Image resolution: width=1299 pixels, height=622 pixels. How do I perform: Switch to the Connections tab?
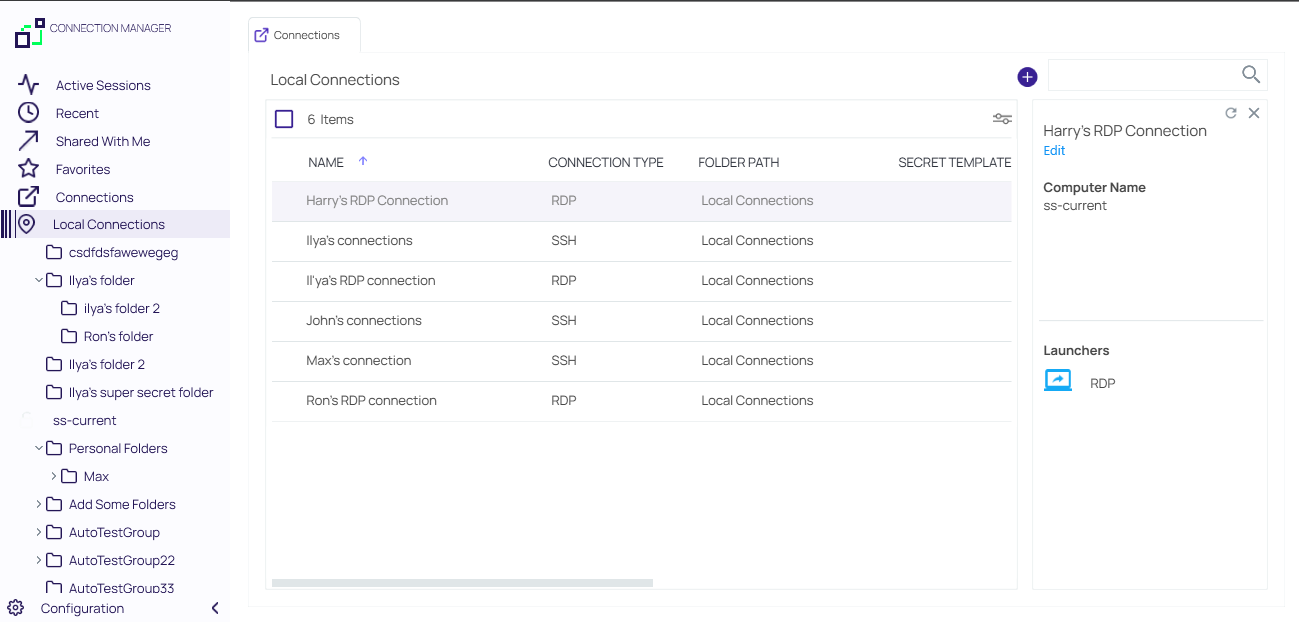point(304,35)
